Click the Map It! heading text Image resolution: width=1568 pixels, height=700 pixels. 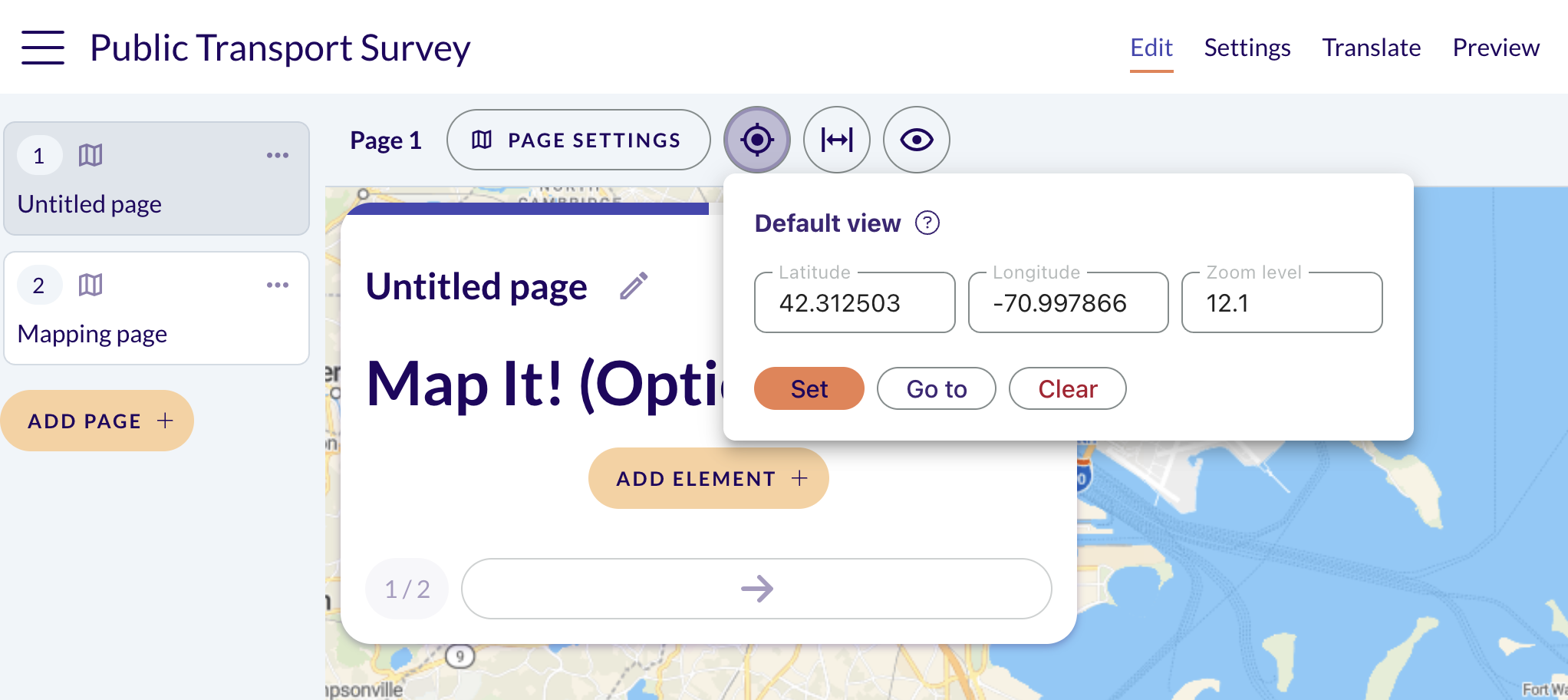[x=545, y=384]
